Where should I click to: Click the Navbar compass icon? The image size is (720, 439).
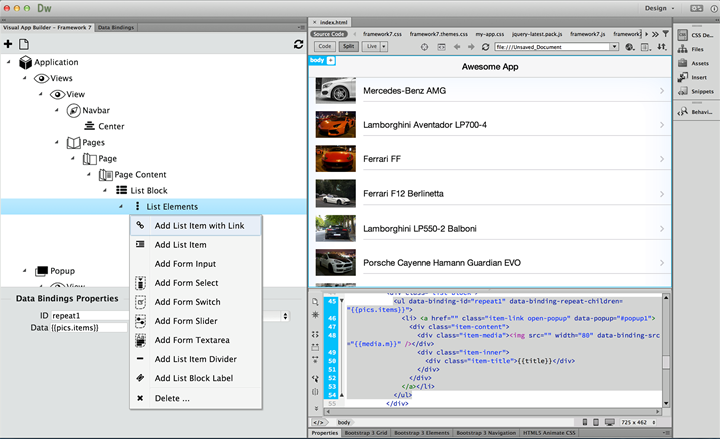[73, 110]
